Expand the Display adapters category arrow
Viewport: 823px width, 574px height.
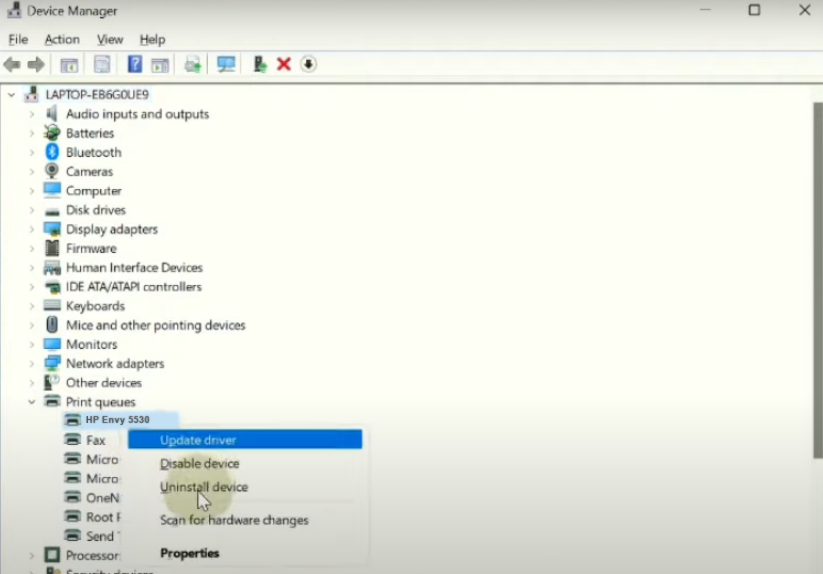(x=32, y=229)
